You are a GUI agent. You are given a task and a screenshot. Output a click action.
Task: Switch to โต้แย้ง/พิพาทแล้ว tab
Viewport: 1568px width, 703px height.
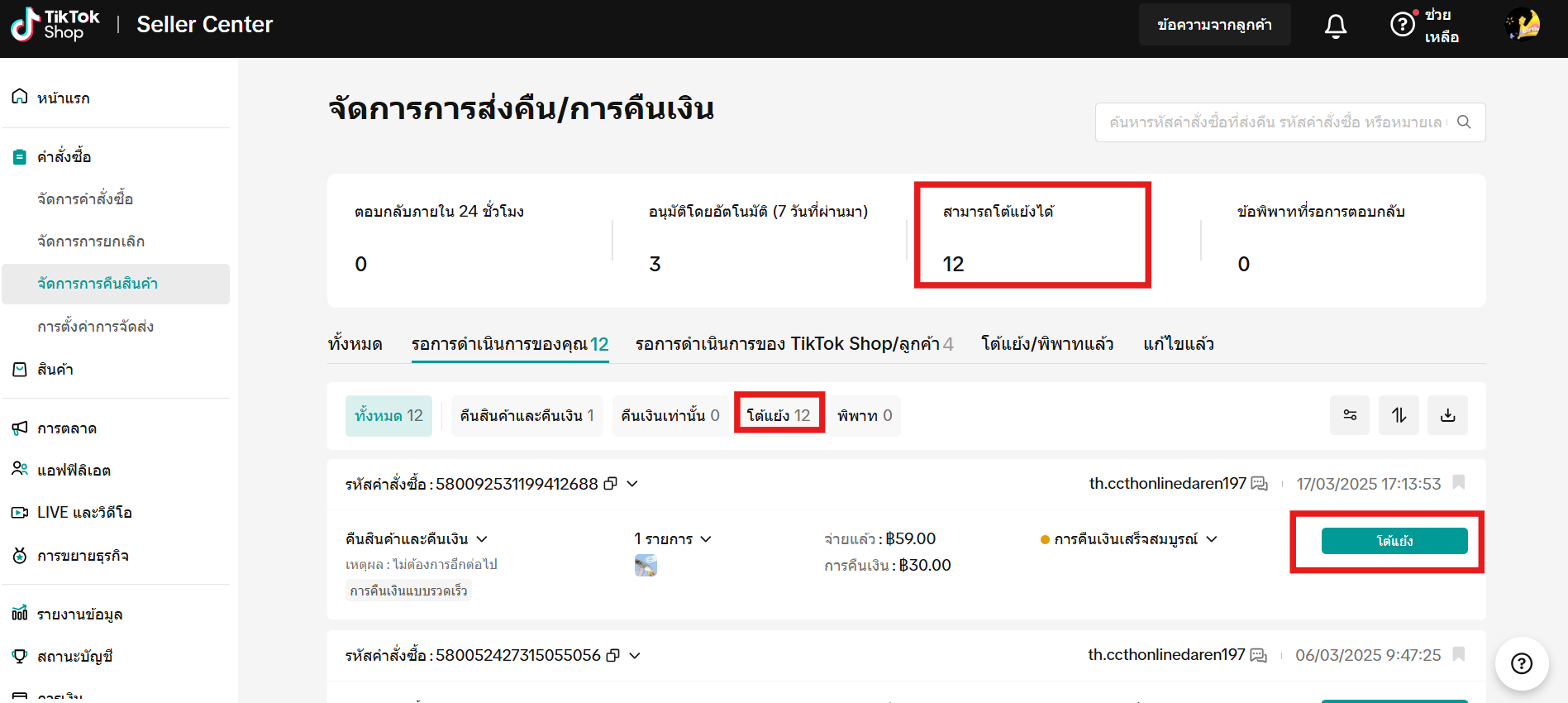pos(1046,344)
